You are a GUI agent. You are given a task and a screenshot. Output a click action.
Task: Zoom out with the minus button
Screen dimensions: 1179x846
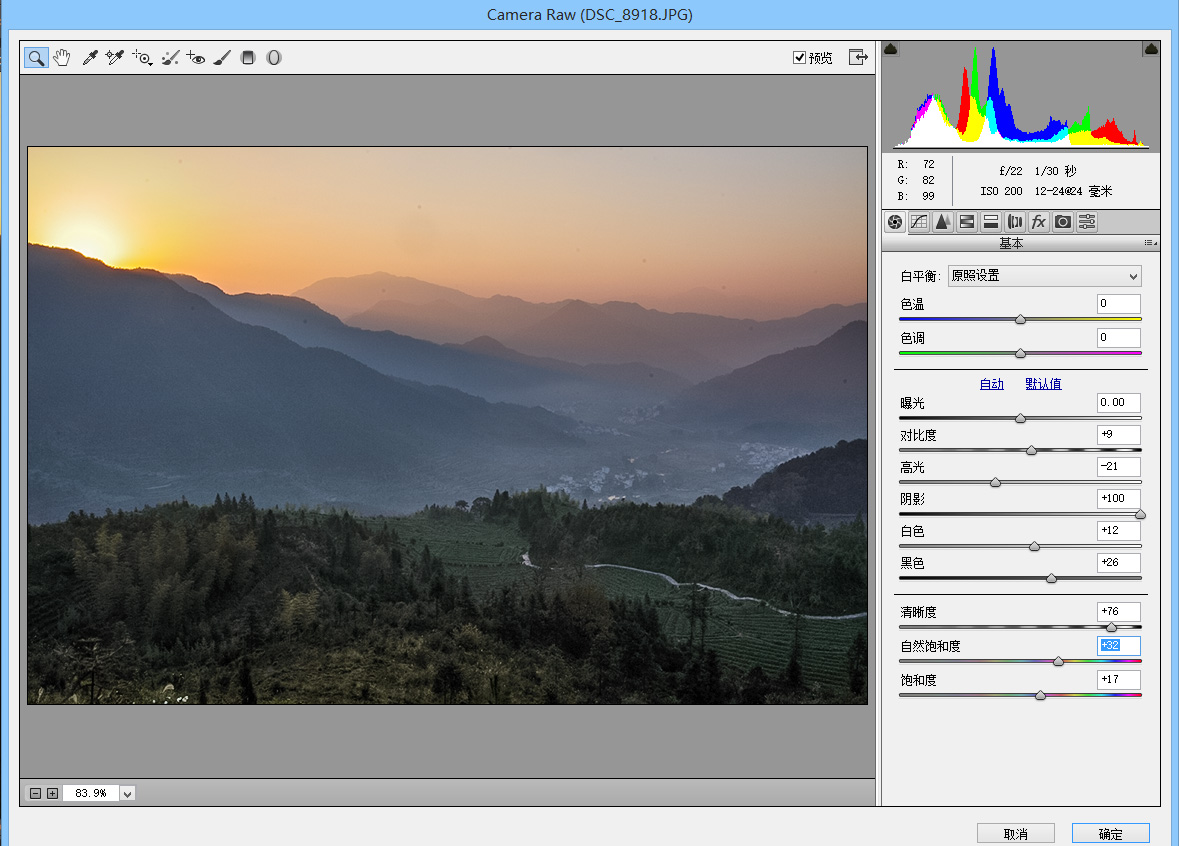click(35, 793)
